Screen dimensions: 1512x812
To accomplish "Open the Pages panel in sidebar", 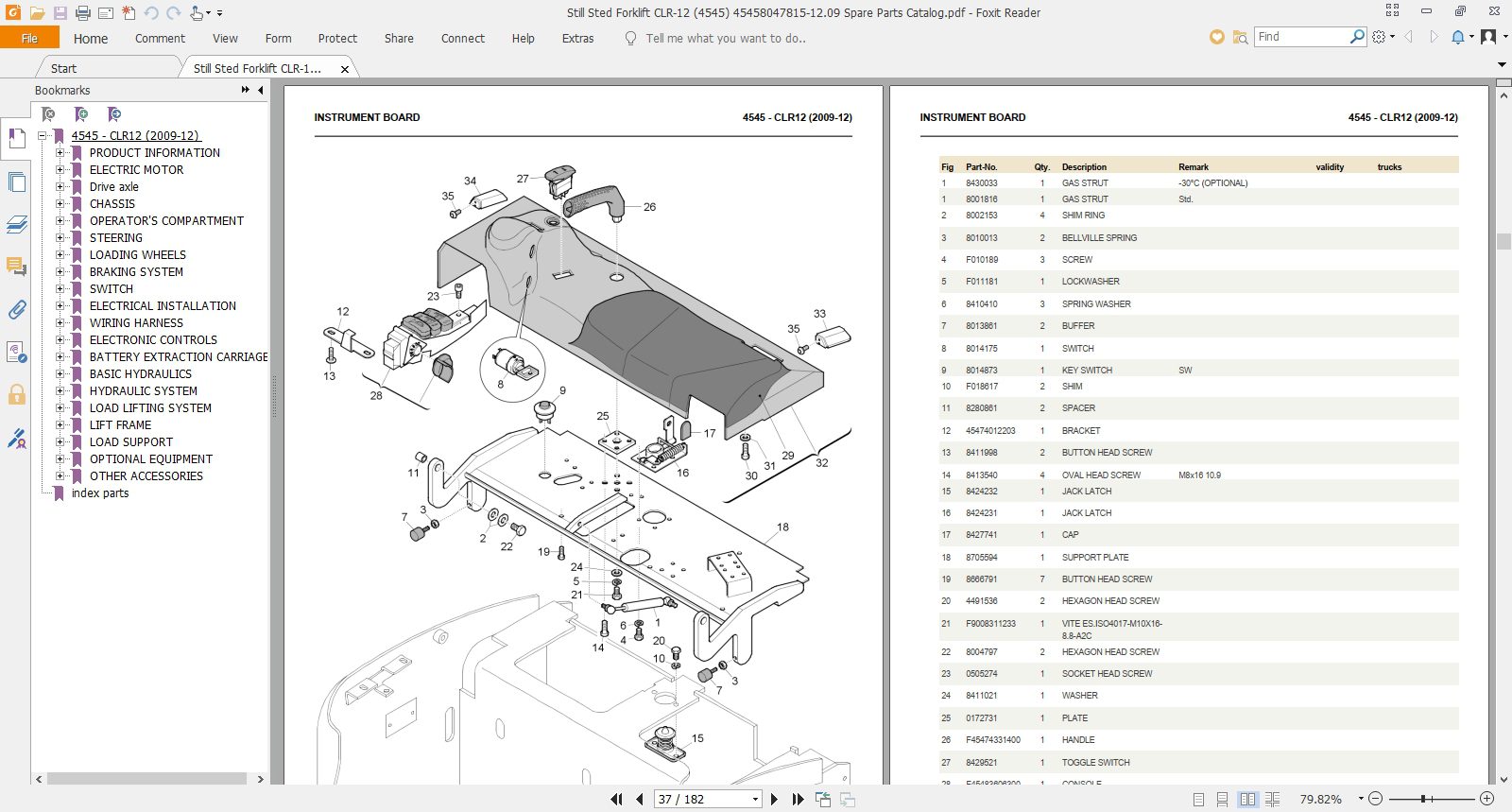I will [16, 182].
